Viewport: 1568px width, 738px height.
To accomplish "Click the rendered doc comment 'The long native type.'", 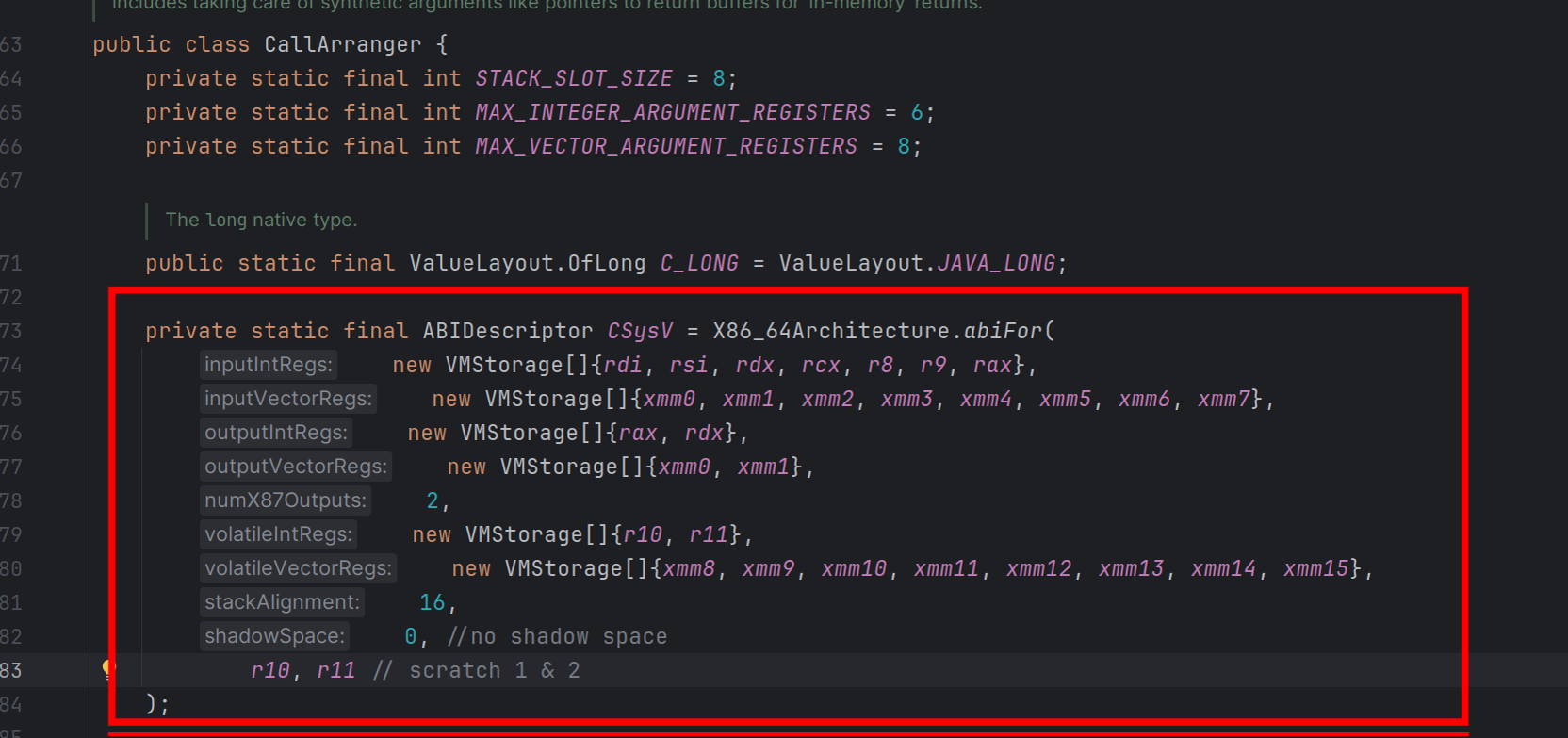I will tap(261, 220).
